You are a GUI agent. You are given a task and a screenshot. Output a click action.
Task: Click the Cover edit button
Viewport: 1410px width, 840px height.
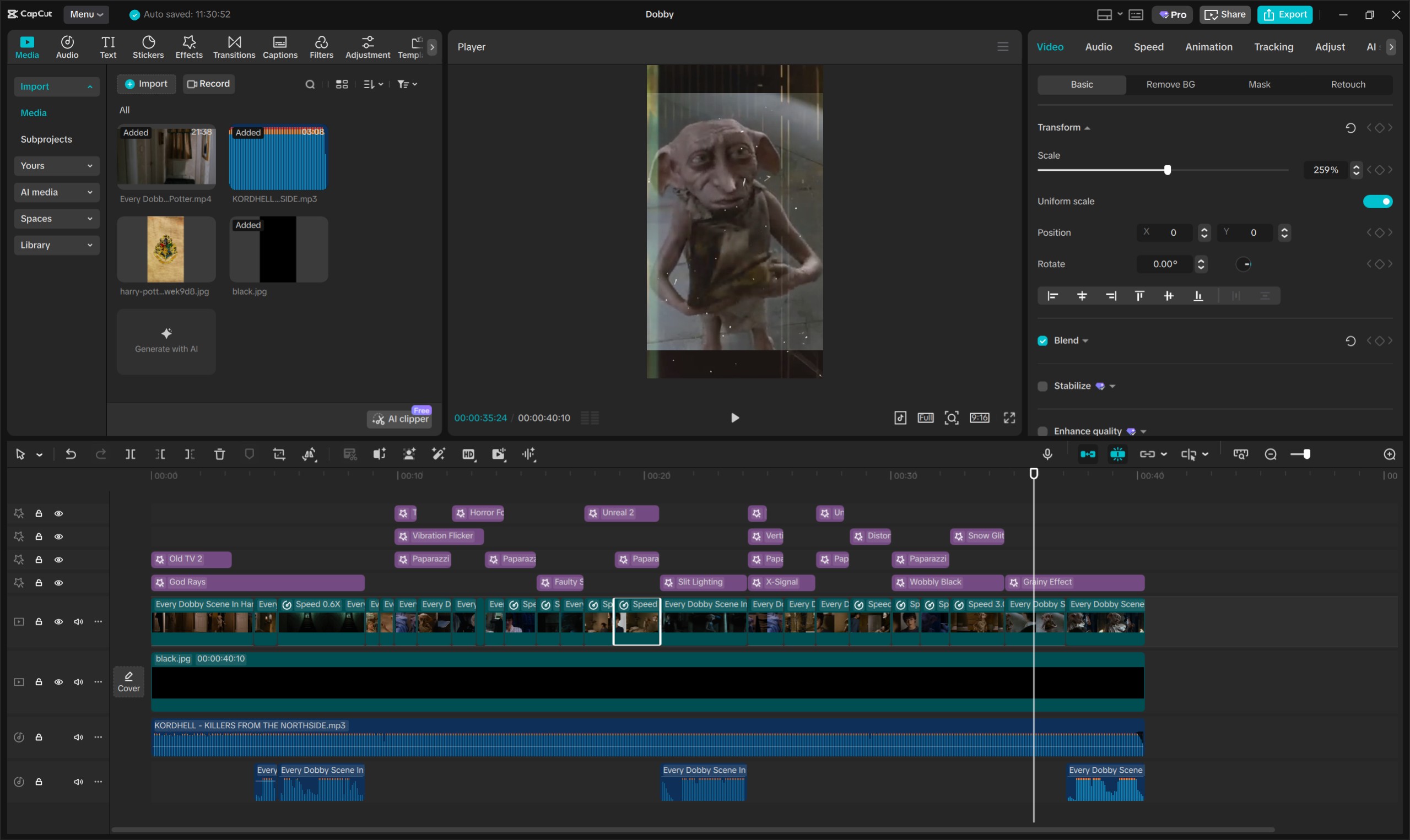point(128,681)
